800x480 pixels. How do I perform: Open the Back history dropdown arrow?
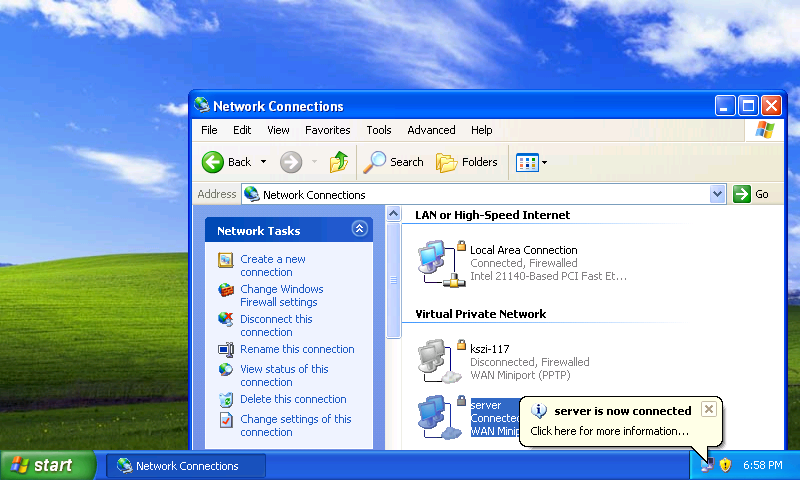[263, 162]
